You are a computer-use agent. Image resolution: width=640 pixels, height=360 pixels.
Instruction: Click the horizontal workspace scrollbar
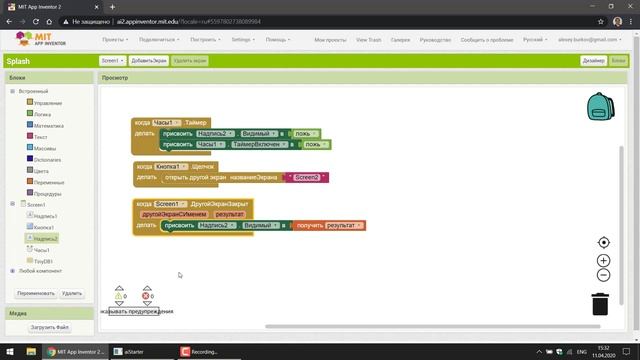(x=433, y=327)
